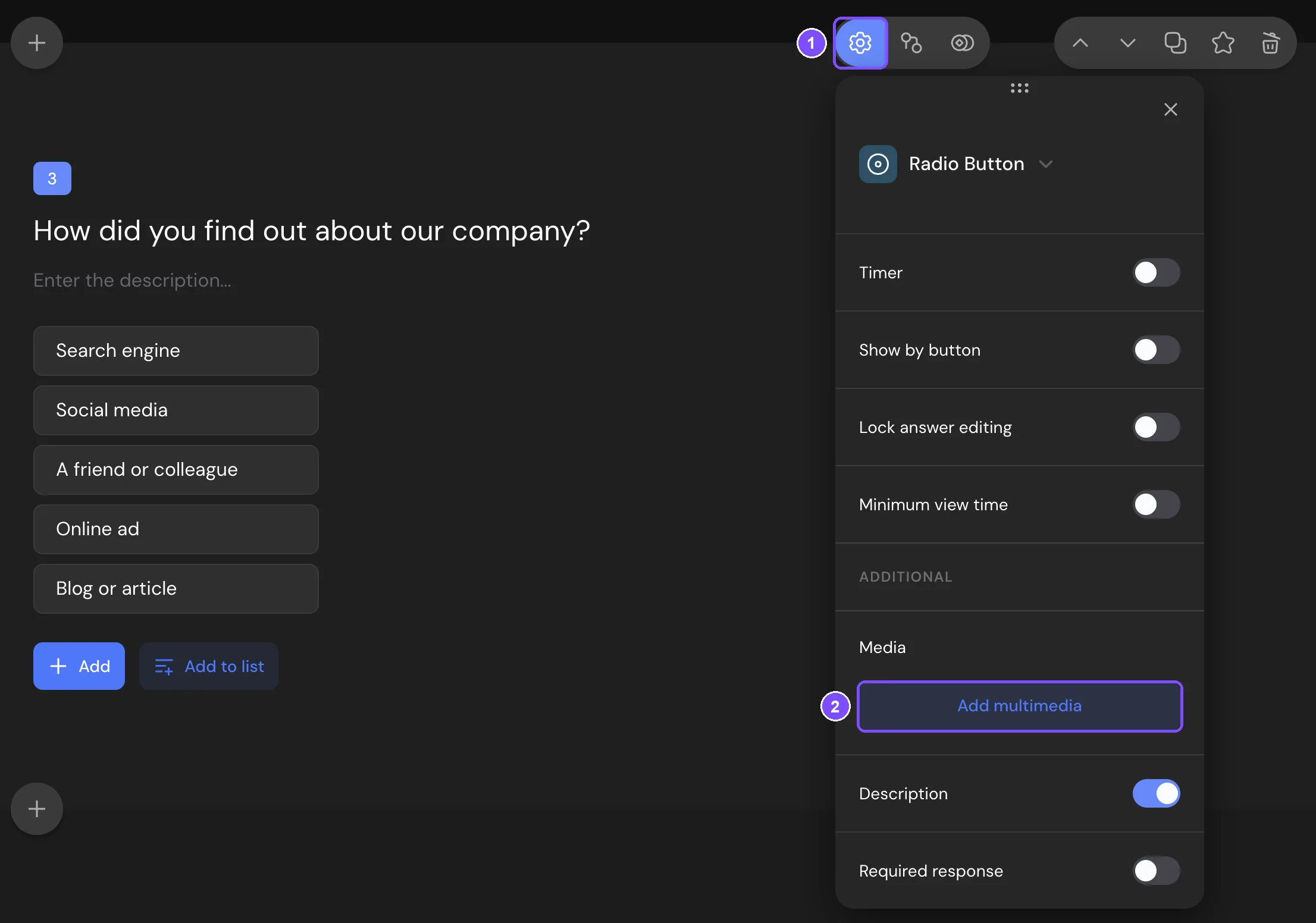Select the Online ad answer option

coord(176,529)
